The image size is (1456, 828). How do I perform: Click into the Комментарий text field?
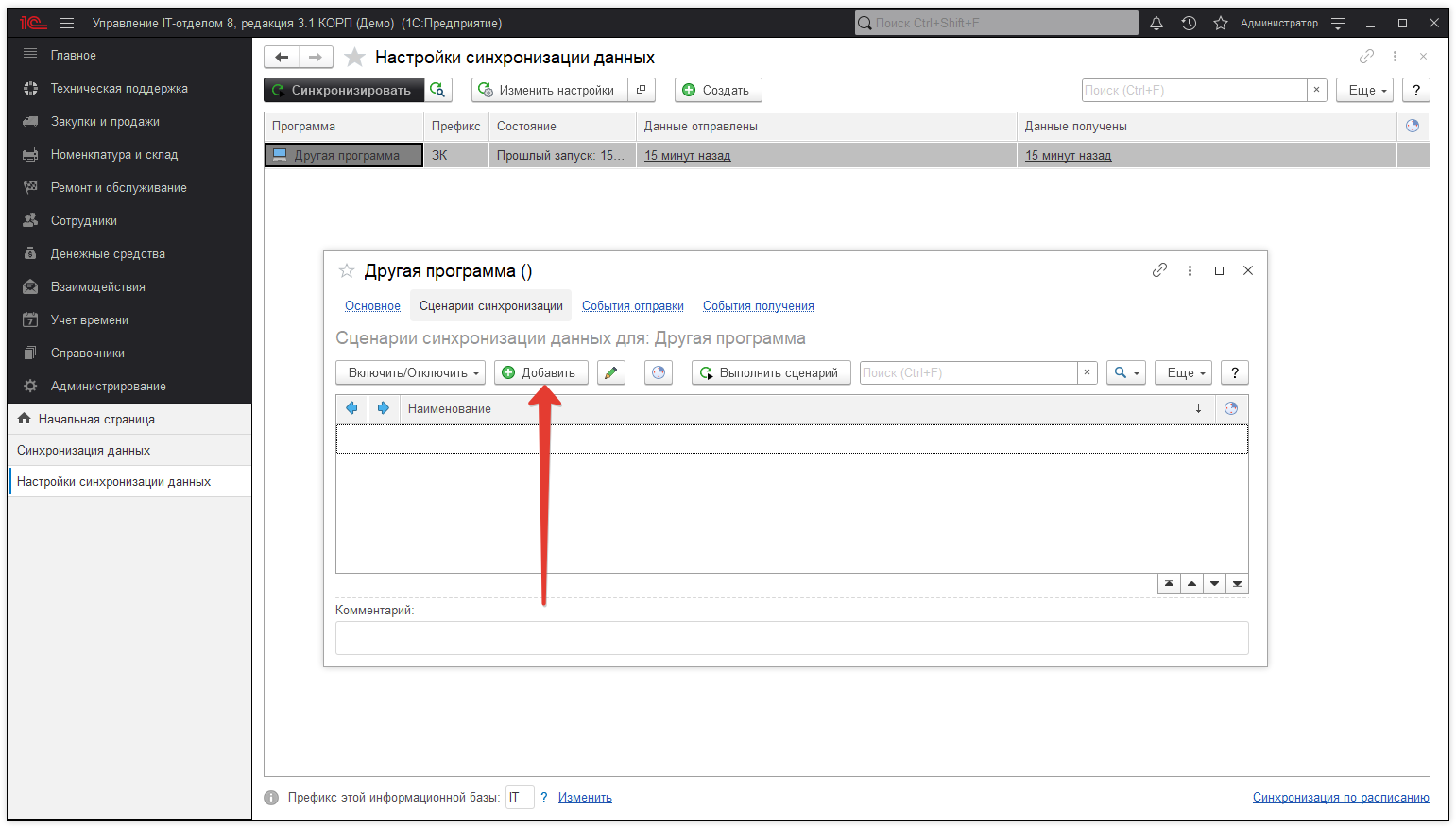click(x=791, y=638)
